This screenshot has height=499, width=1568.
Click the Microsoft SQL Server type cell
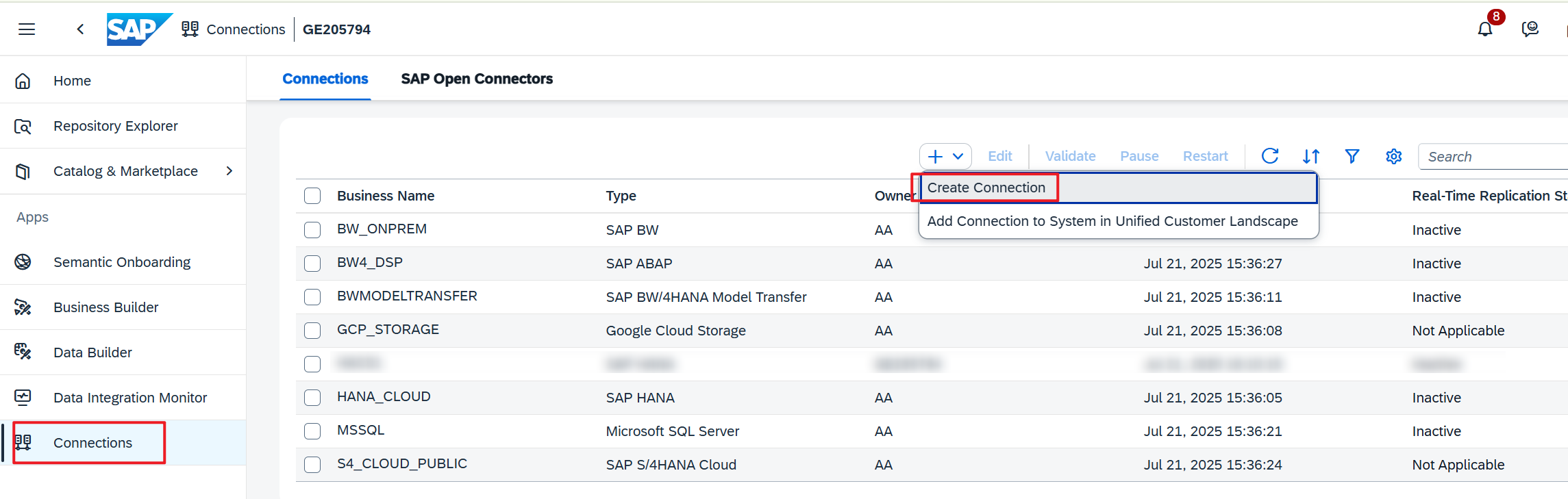coord(673,431)
